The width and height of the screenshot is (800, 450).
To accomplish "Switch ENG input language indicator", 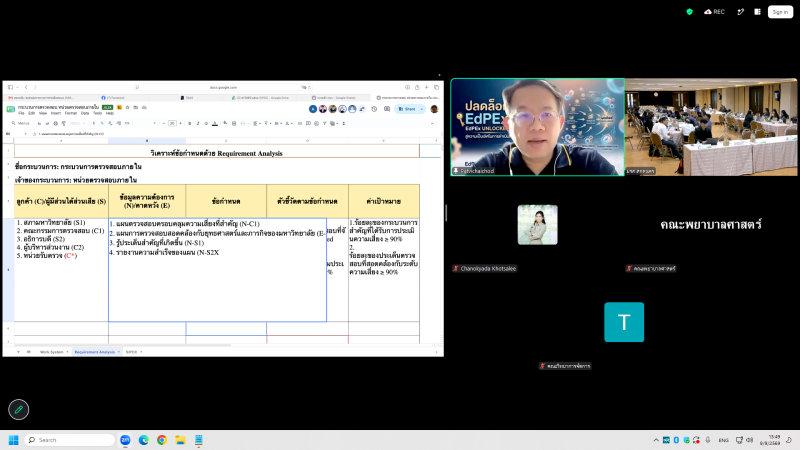I will [723, 440].
